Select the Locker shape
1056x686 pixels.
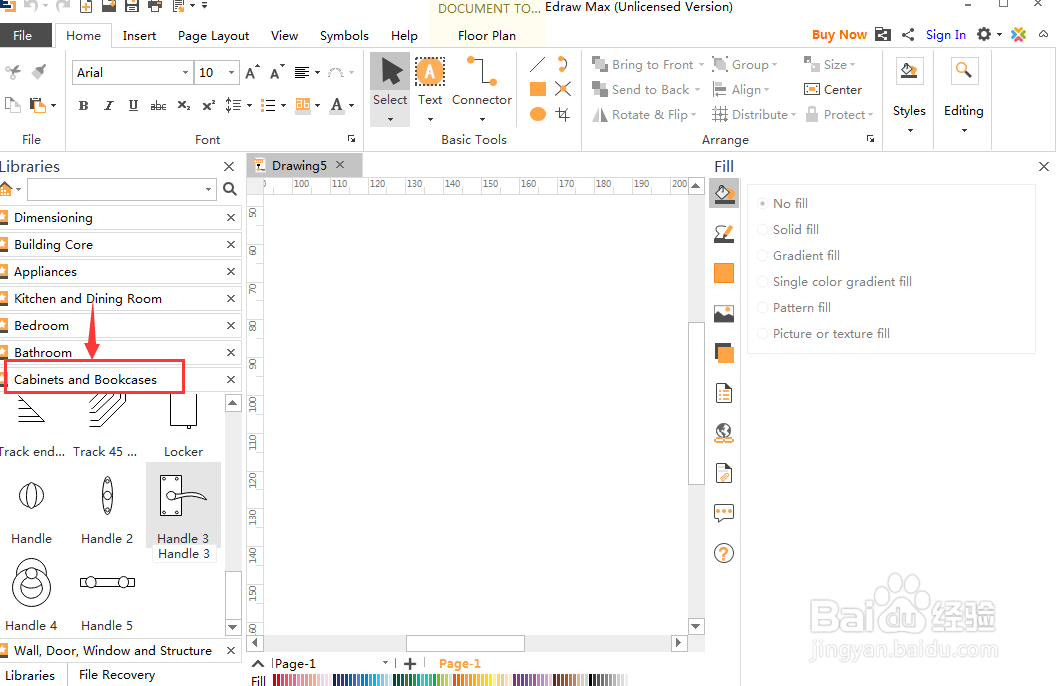click(183, 424)
